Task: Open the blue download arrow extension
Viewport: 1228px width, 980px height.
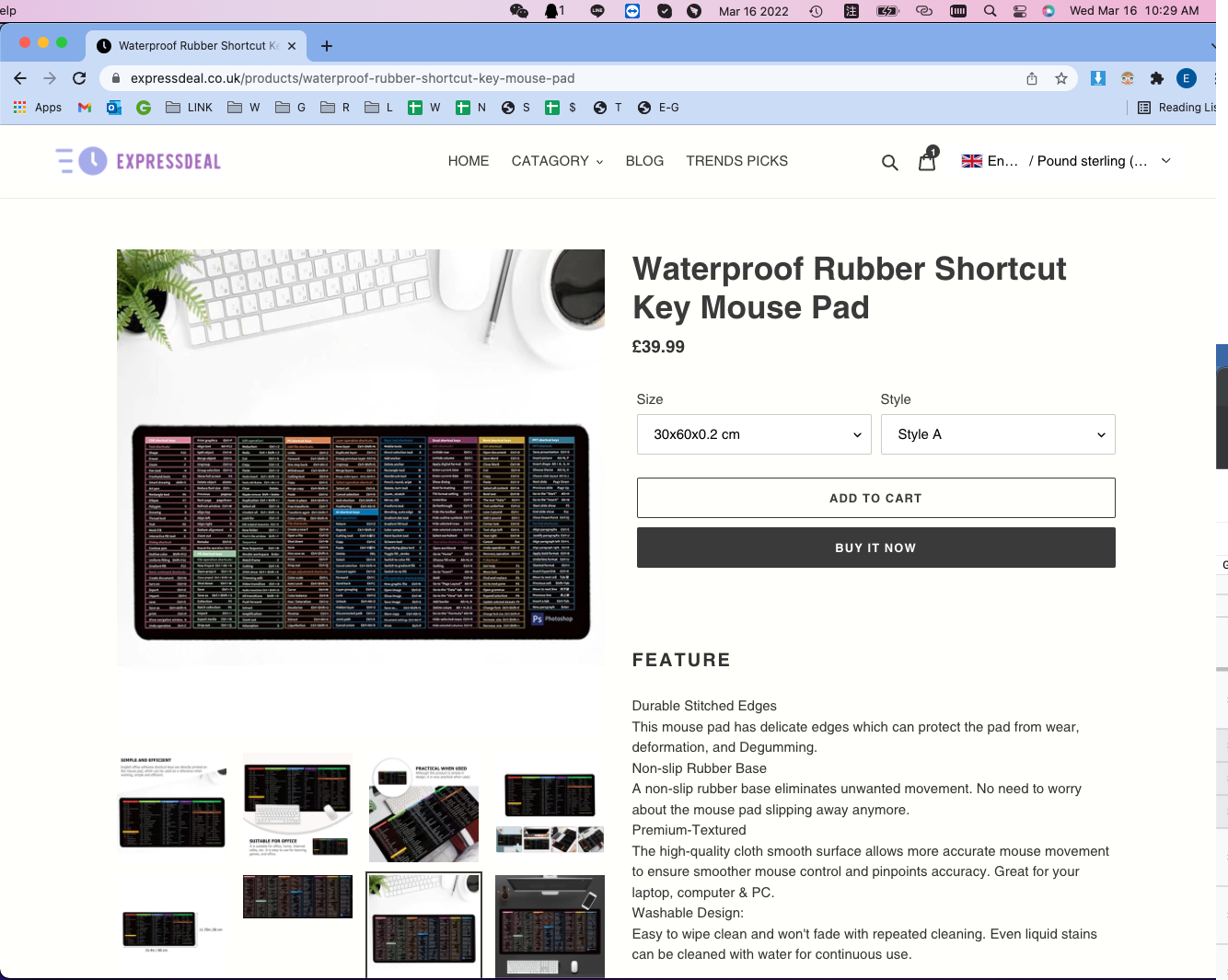Action: tap(1098, 78)
